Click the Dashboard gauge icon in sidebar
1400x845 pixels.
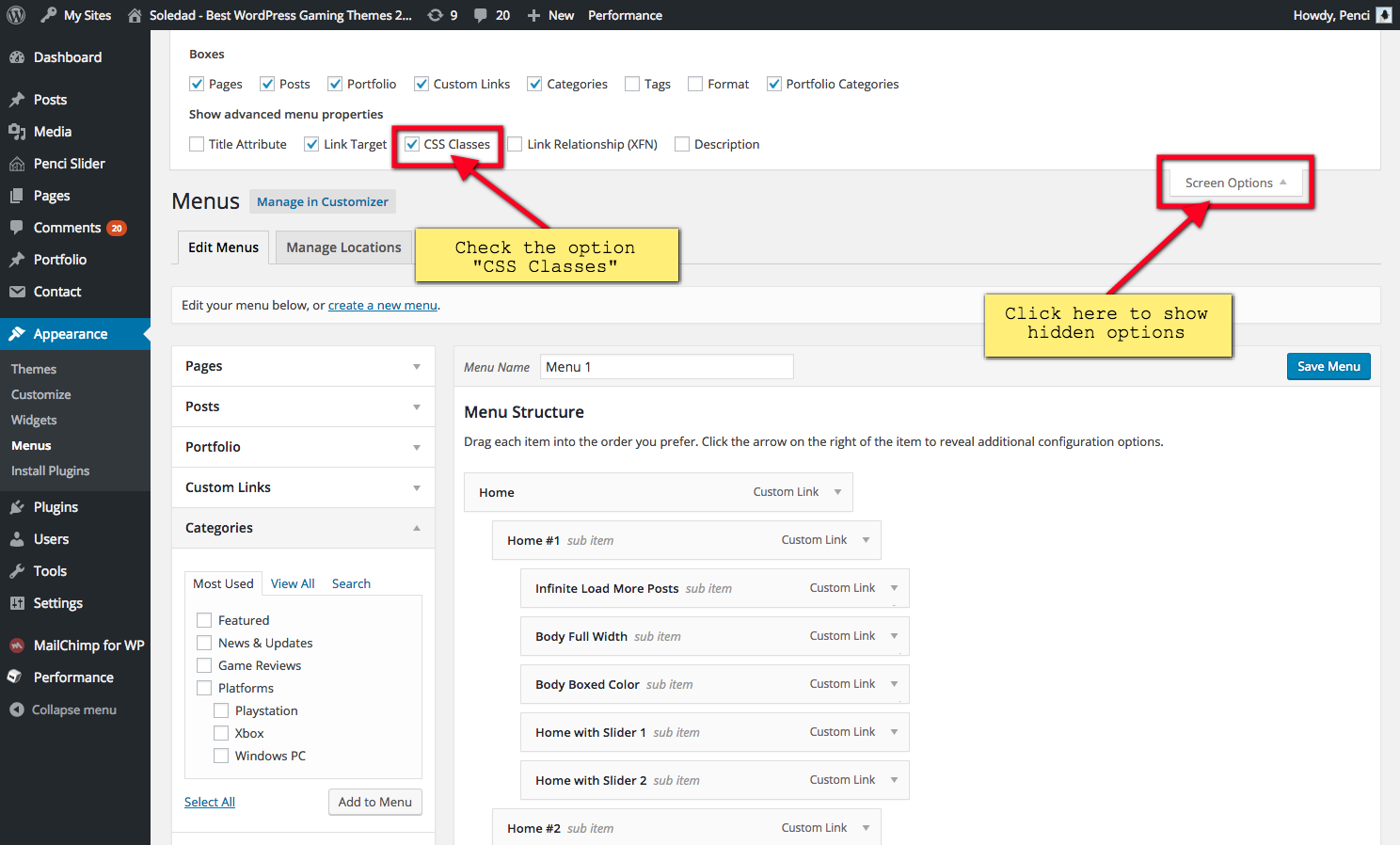pos(17,57)
